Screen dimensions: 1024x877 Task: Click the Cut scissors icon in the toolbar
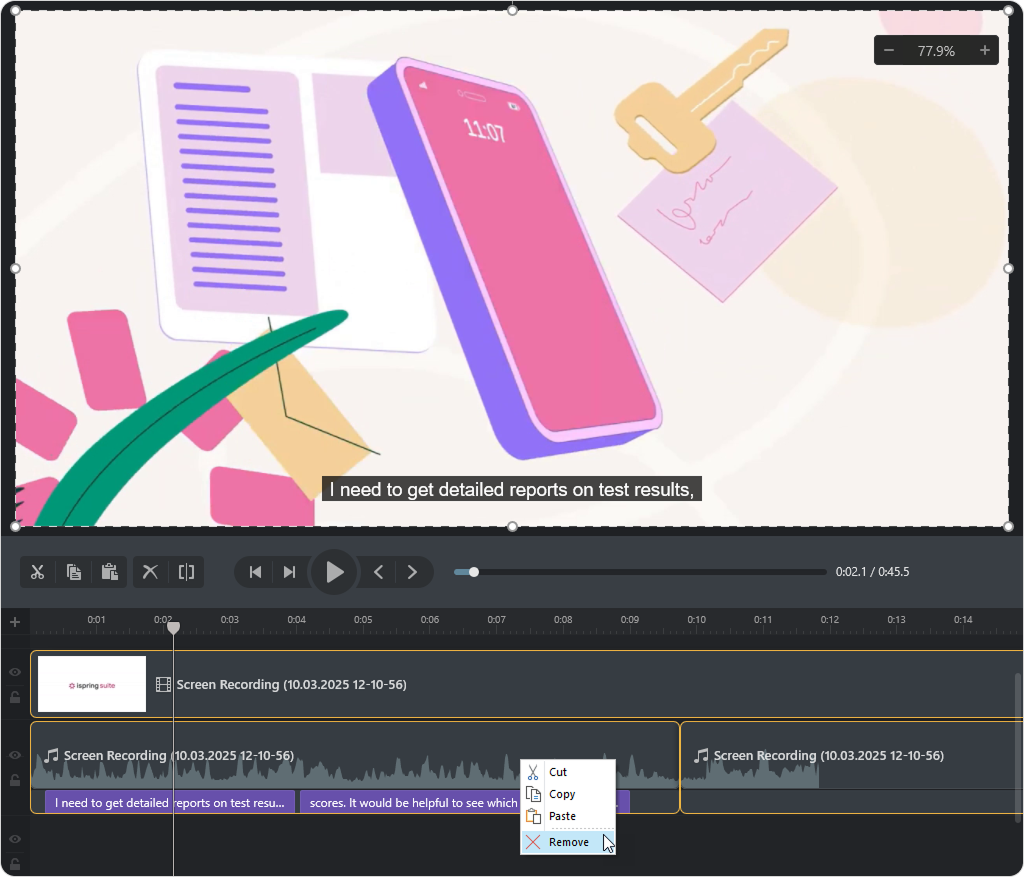point(38,572)
